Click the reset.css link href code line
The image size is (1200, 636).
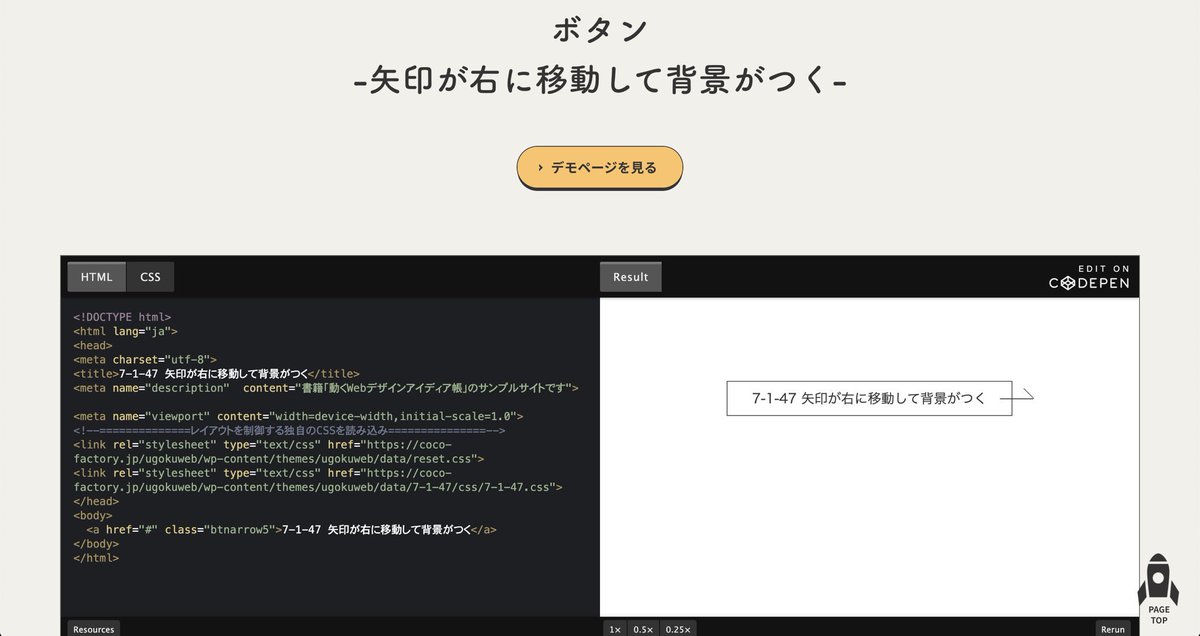(279, 451)
